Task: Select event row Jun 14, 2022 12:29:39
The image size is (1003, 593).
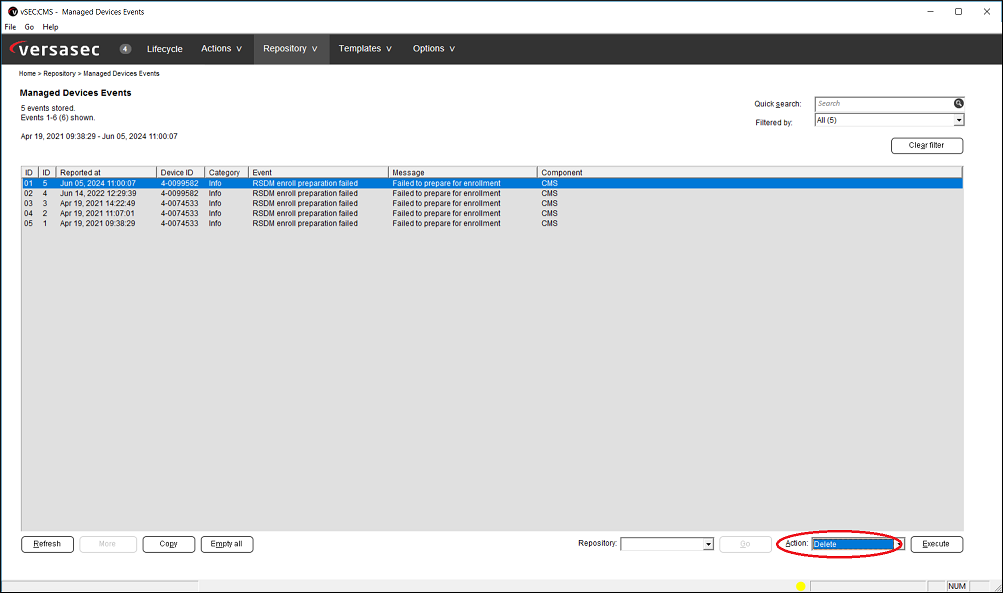Action: pos(492,193)
